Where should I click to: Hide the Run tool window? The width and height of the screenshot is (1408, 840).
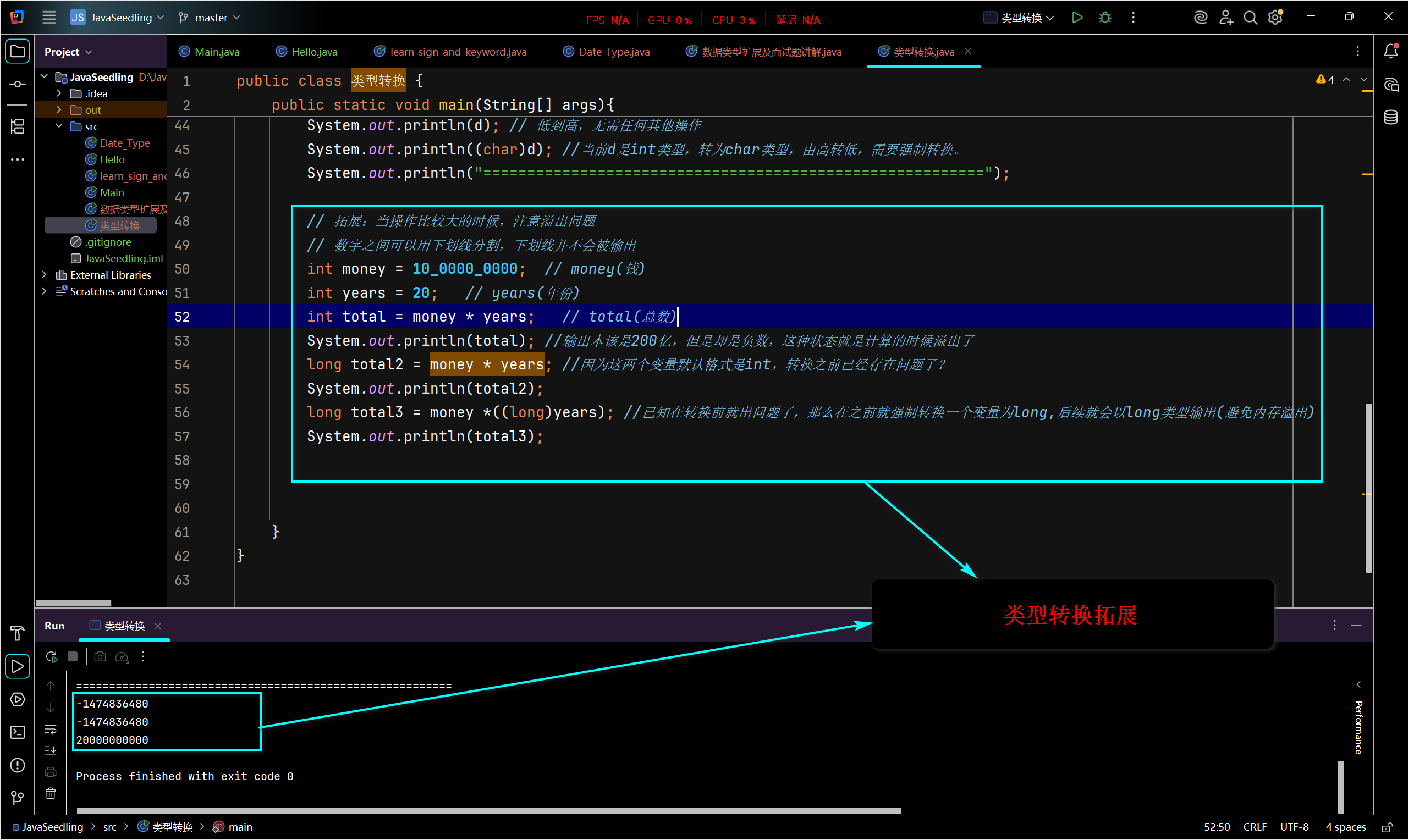(x=1356, y=625)
